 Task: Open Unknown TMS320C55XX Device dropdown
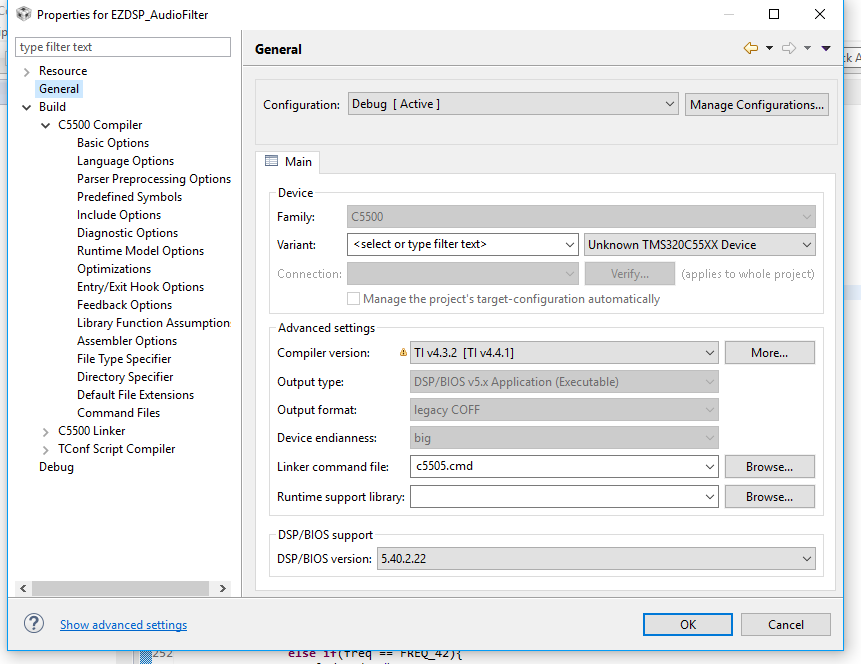pos(700,244)
